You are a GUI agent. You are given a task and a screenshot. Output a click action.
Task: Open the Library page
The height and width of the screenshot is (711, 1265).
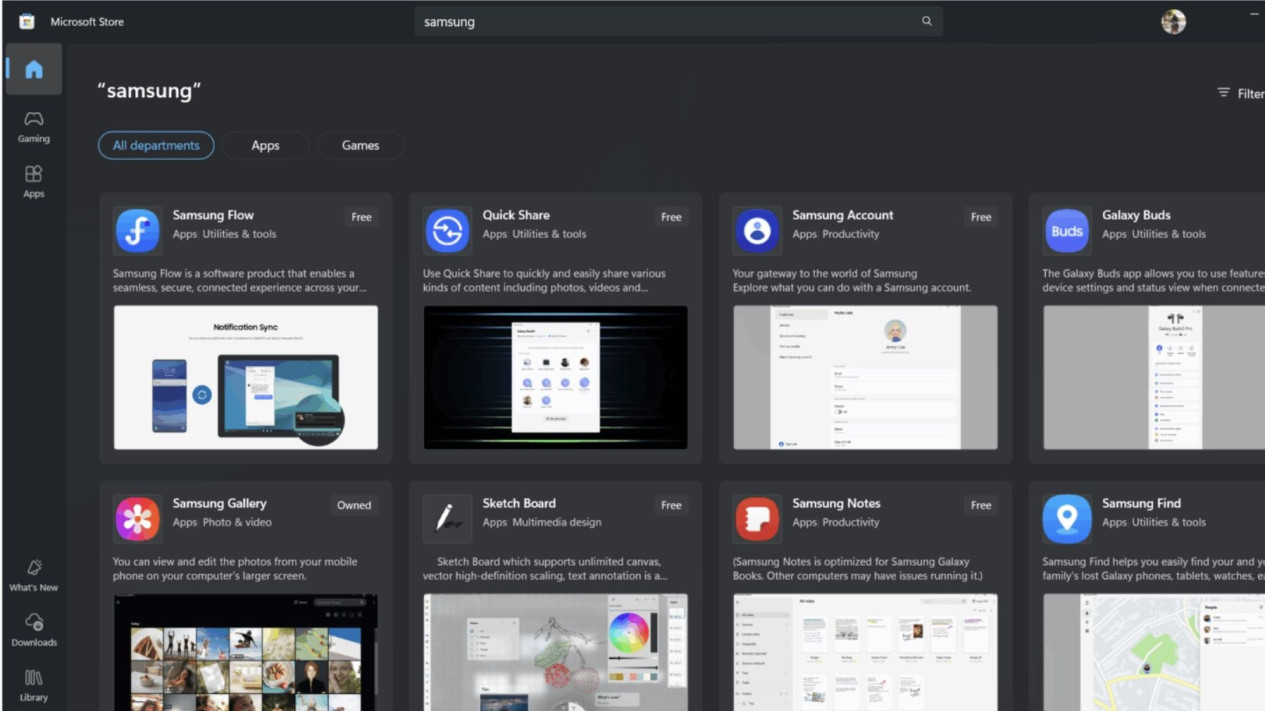34,686
